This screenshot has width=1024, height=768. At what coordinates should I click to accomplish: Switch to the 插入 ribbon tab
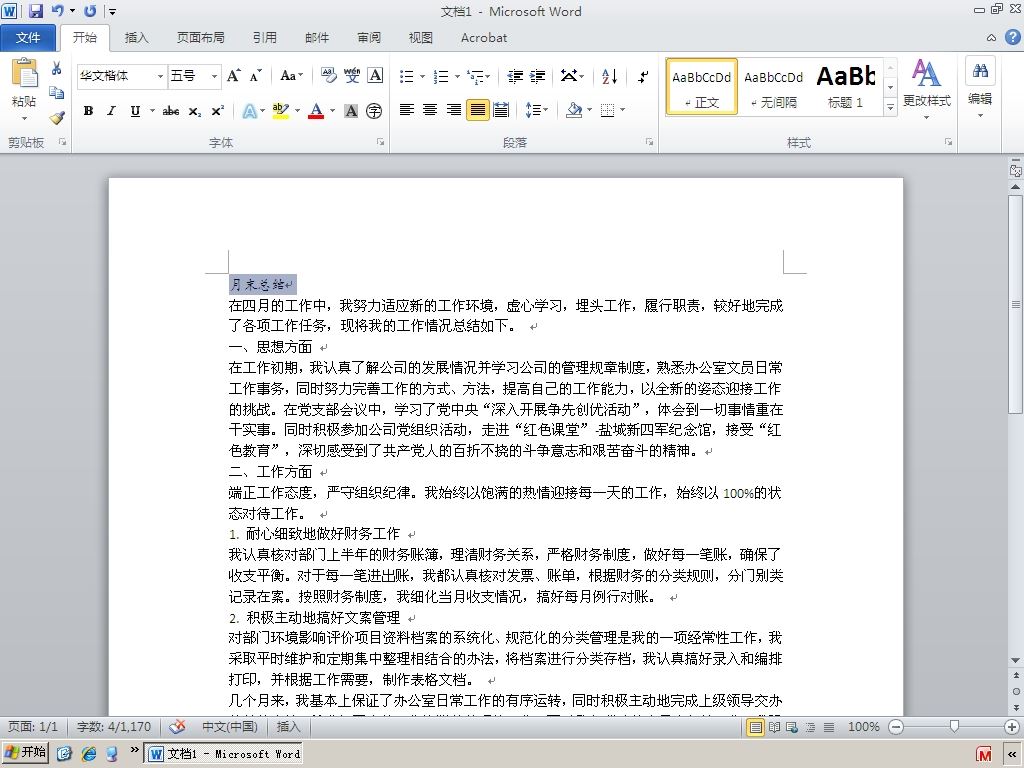pyautogui.click(x=136, y=38)
